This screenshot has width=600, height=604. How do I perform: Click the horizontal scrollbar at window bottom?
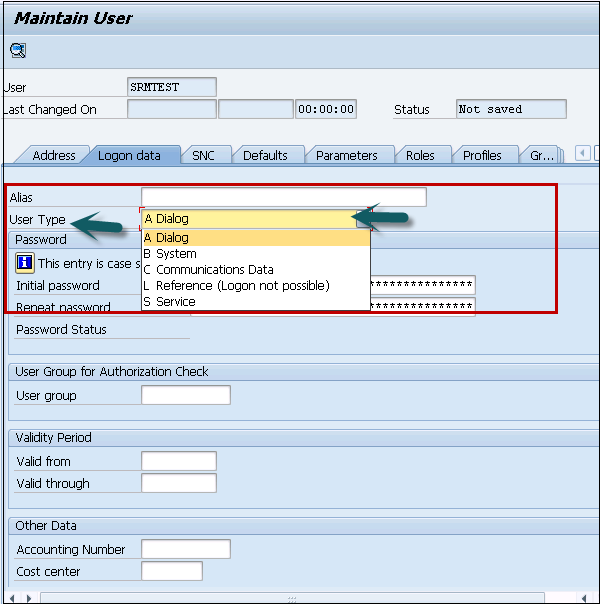(292, 598)
